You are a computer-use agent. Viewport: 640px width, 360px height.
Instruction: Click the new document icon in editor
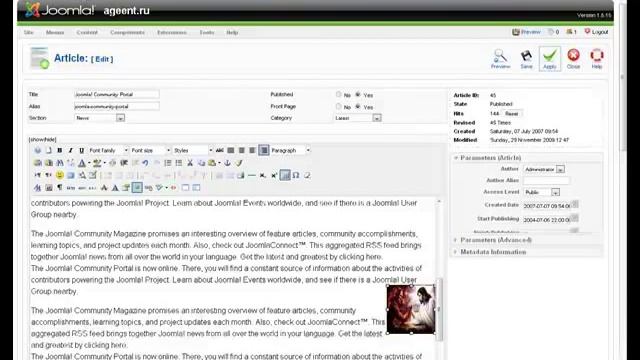point(49,151)
